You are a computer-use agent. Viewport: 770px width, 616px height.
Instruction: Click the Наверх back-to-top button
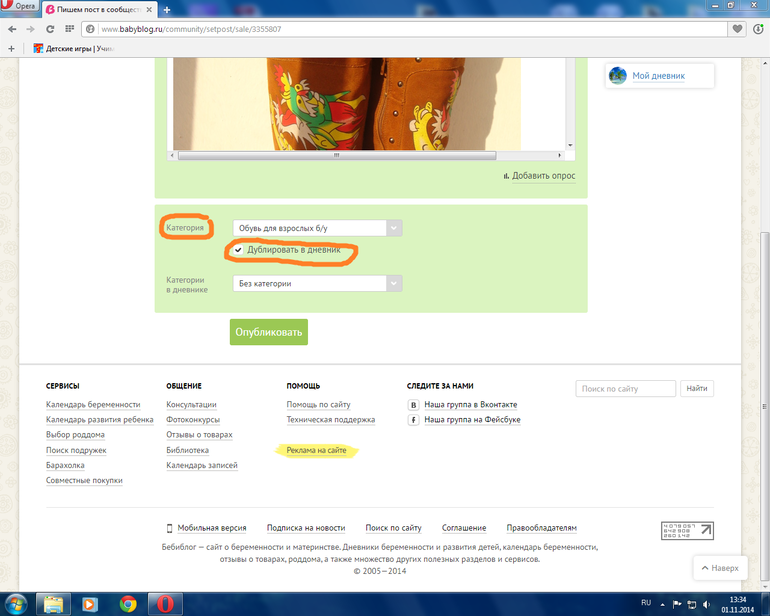pyautogui.click(x=720, y=568)
